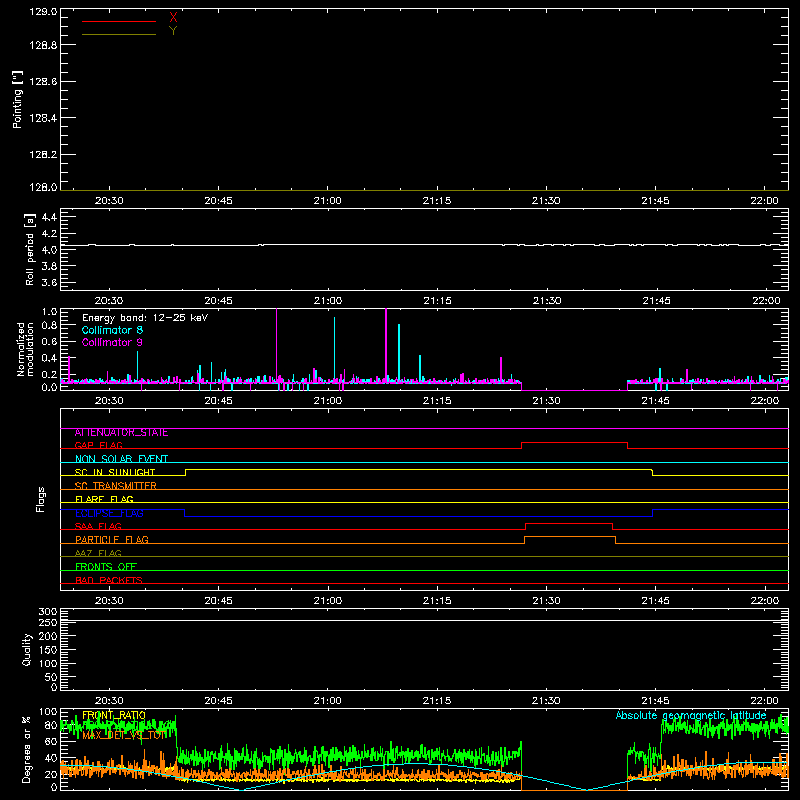Click the NON_SOLAR_EVENT flag label
Image resolution: width=800 pixels, height=800 pixels.
(121, 459)
